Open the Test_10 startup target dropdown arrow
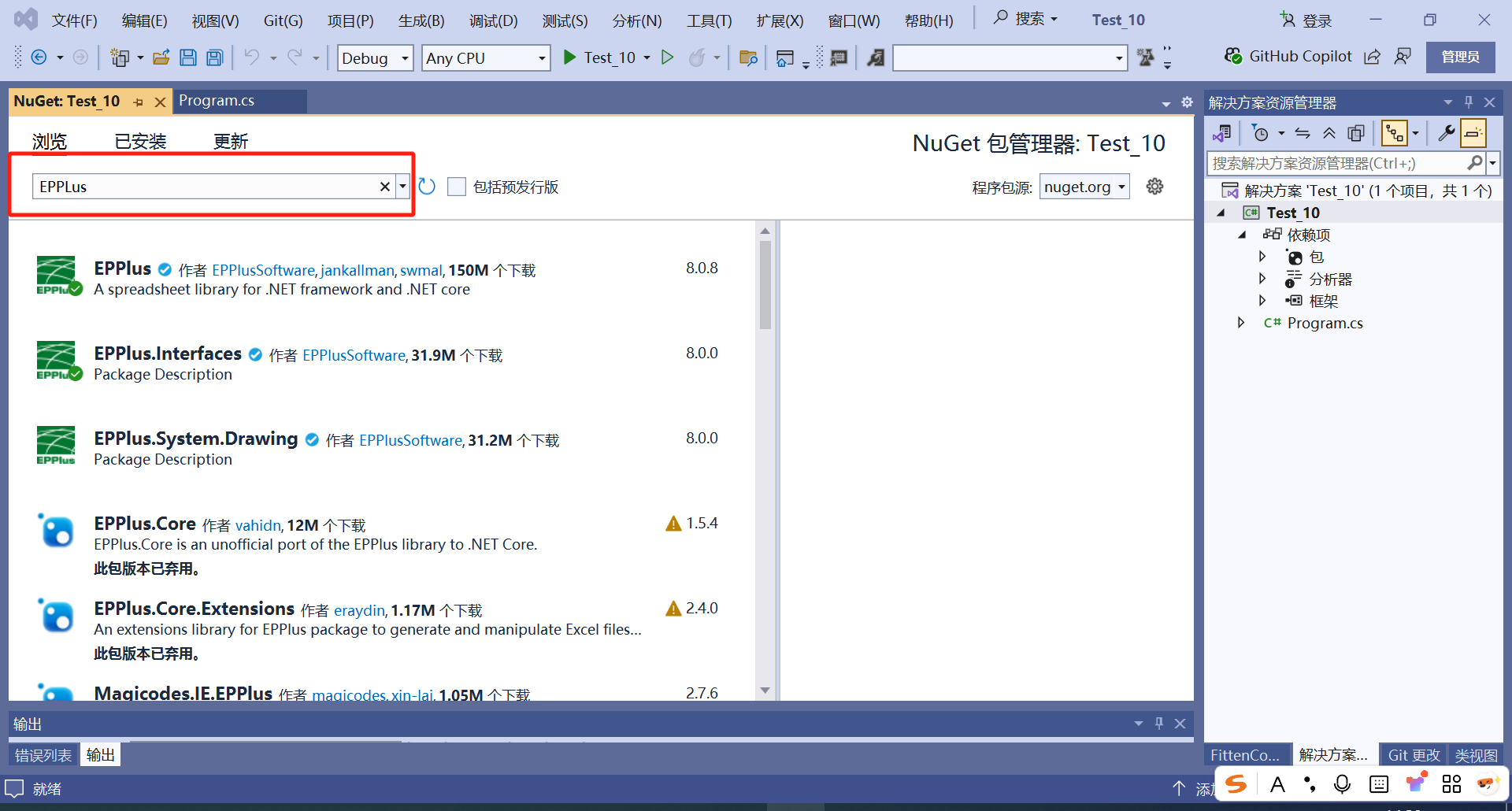 point(647,57)
